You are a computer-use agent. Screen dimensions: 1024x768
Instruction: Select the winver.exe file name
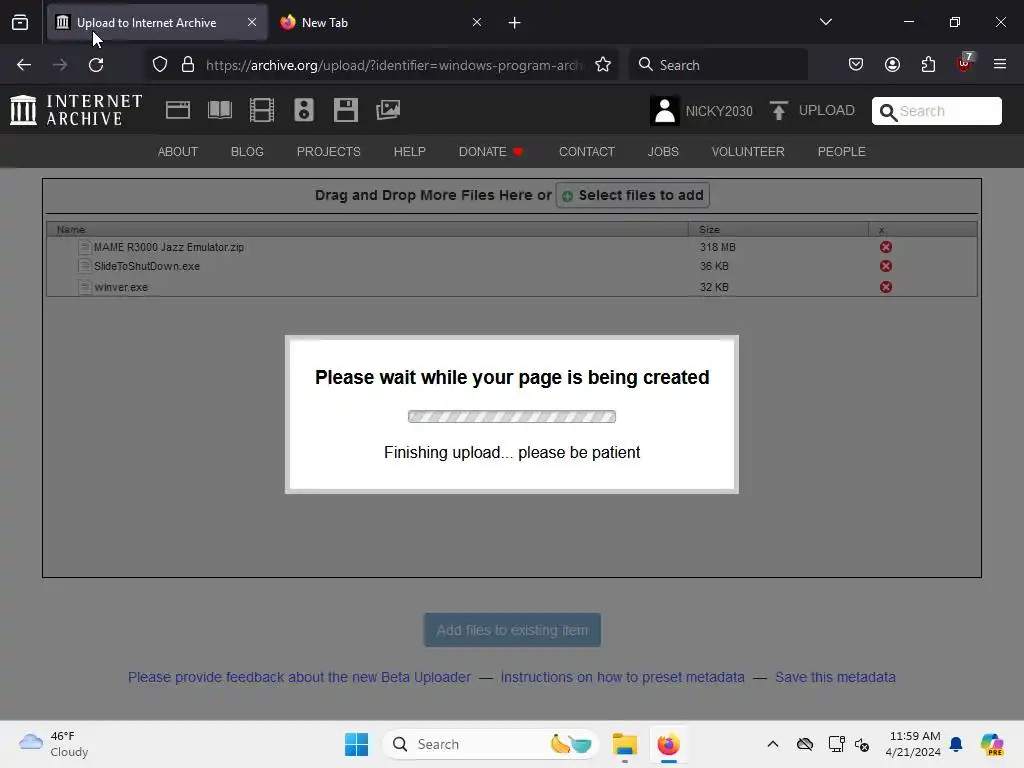tap(121, 287)
